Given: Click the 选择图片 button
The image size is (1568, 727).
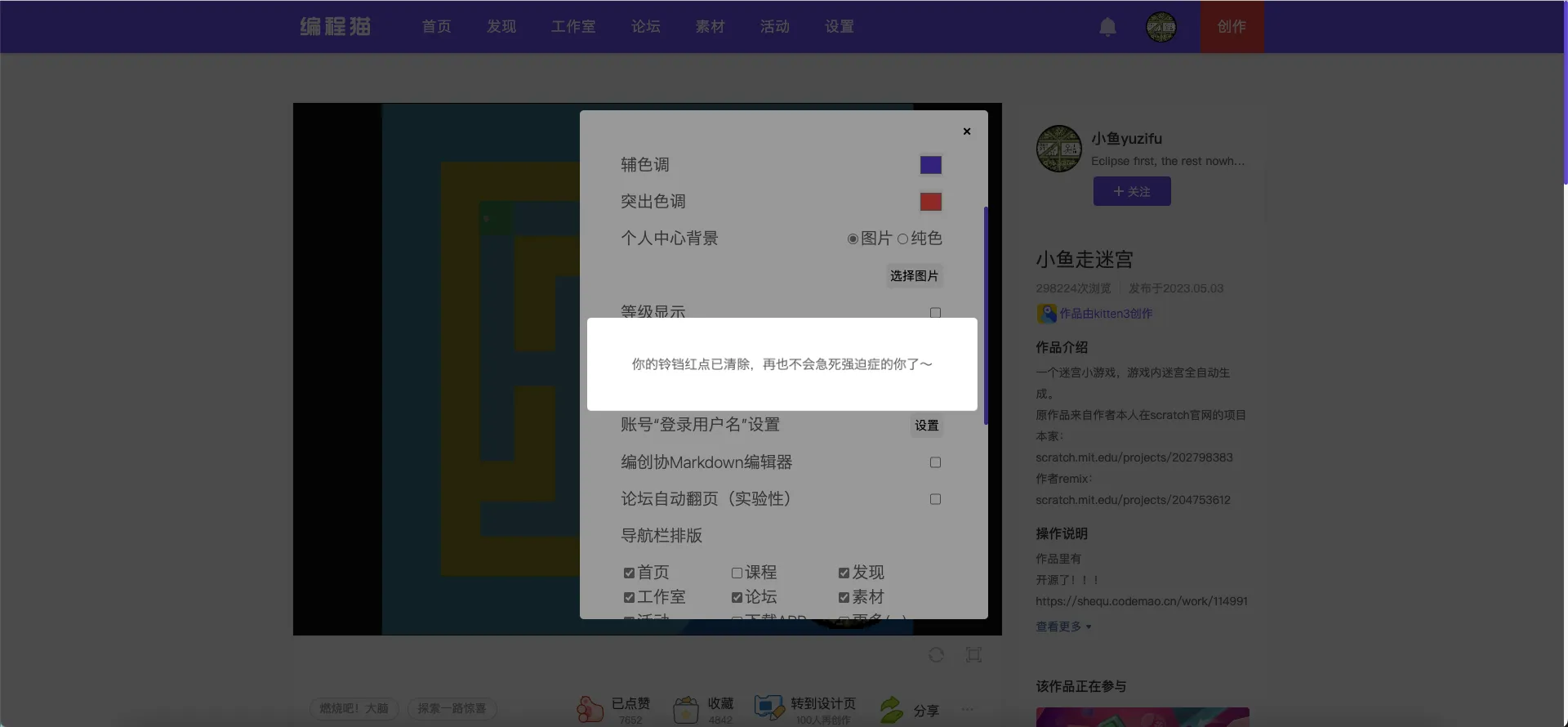Looking at the screenshot, I should pos(914,276).
